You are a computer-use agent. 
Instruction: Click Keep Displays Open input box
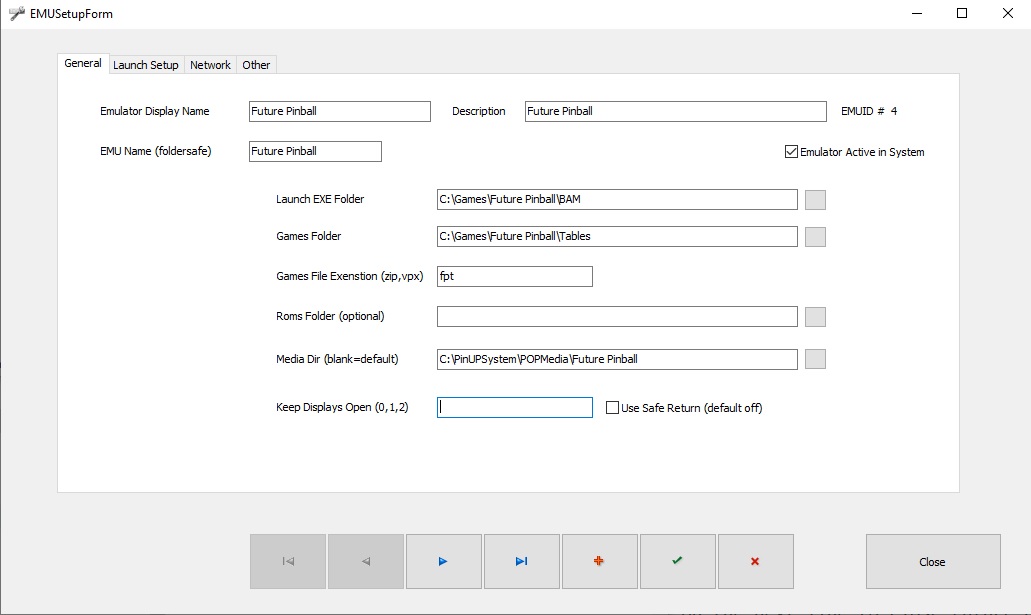514,407
